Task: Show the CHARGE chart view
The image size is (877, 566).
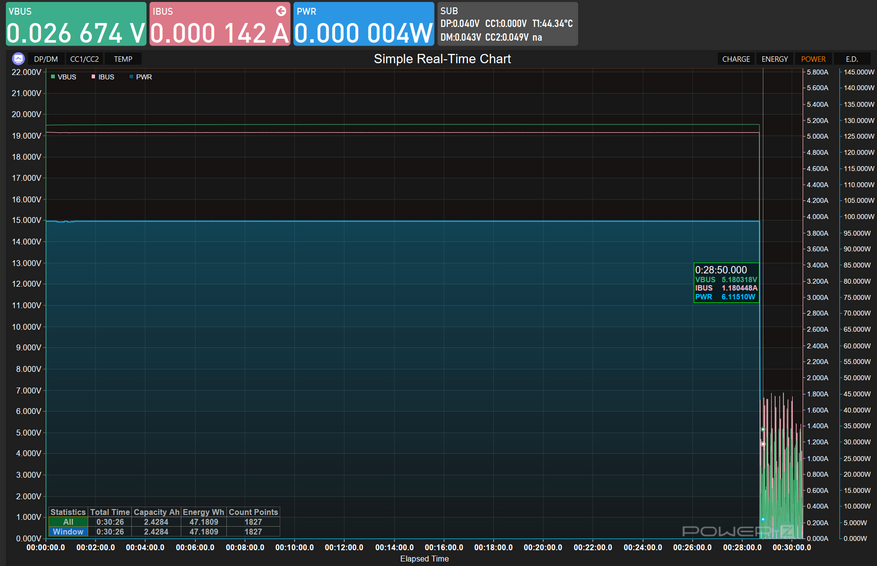Action: point(736,59)
